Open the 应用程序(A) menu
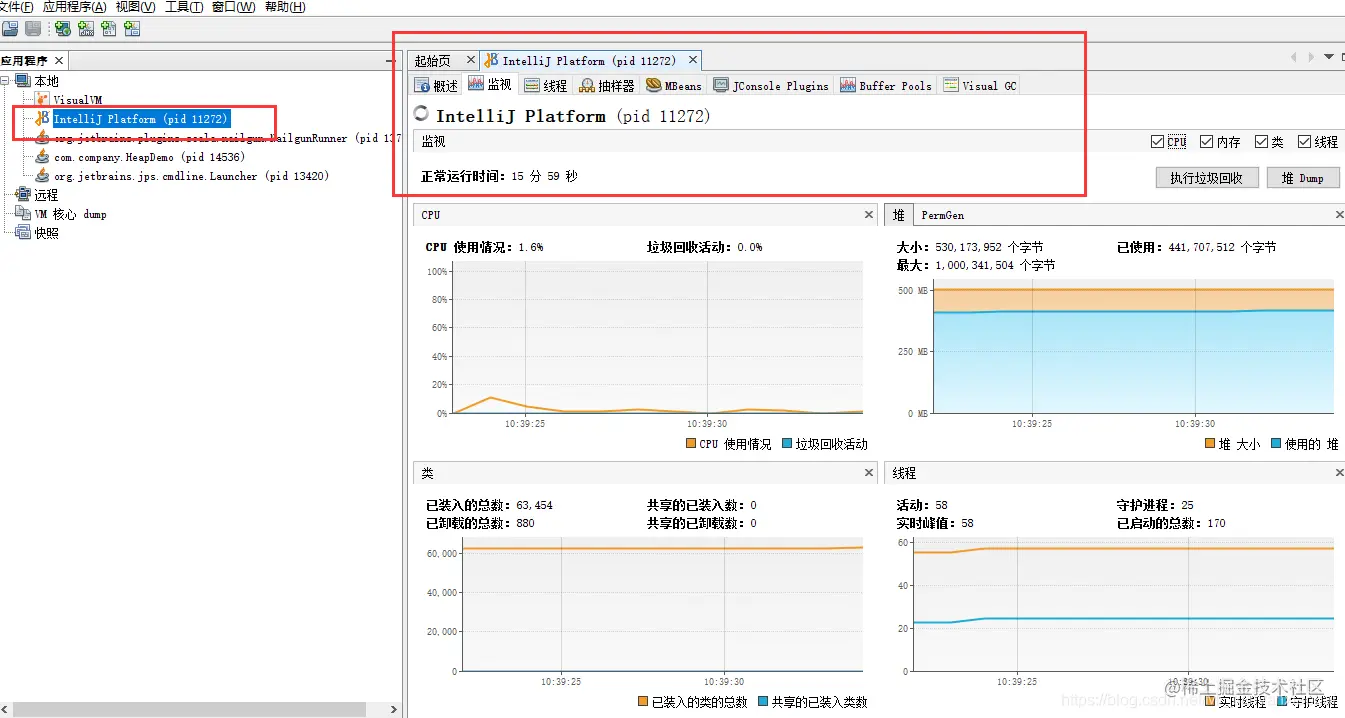1345x718 pixels. pyautogui.click(x=75, y=7)
